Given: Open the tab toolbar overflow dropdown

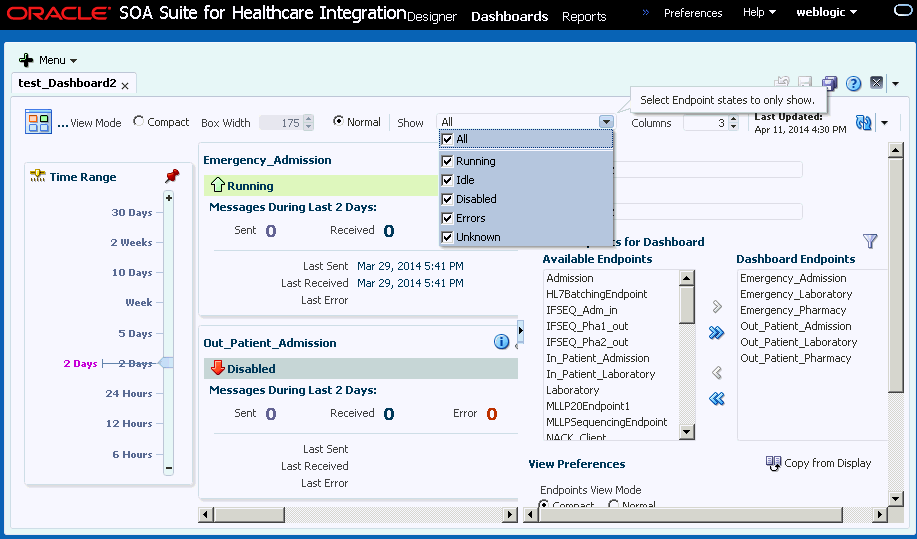Looking at the screenshot, I should [x=895, y=84].
